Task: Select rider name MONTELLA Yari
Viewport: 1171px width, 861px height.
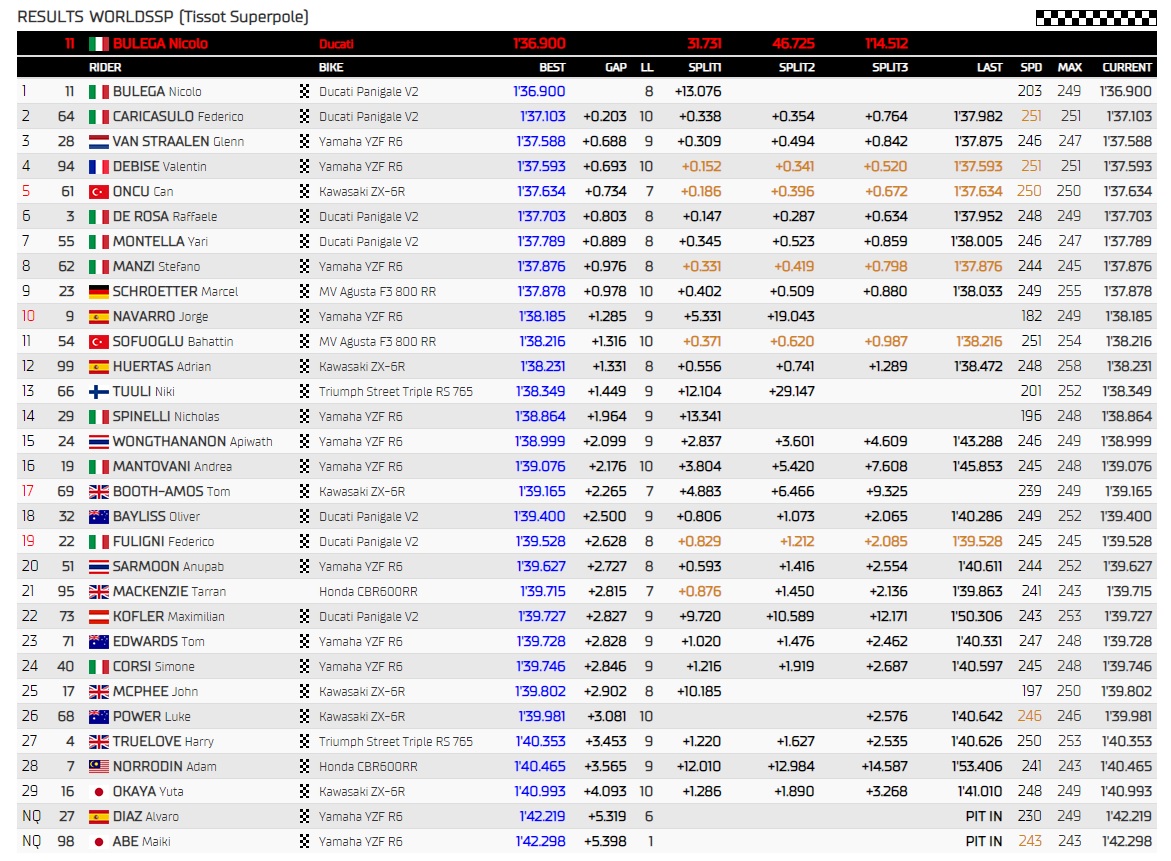Action: pyautogui.click(x=161, y=242)
